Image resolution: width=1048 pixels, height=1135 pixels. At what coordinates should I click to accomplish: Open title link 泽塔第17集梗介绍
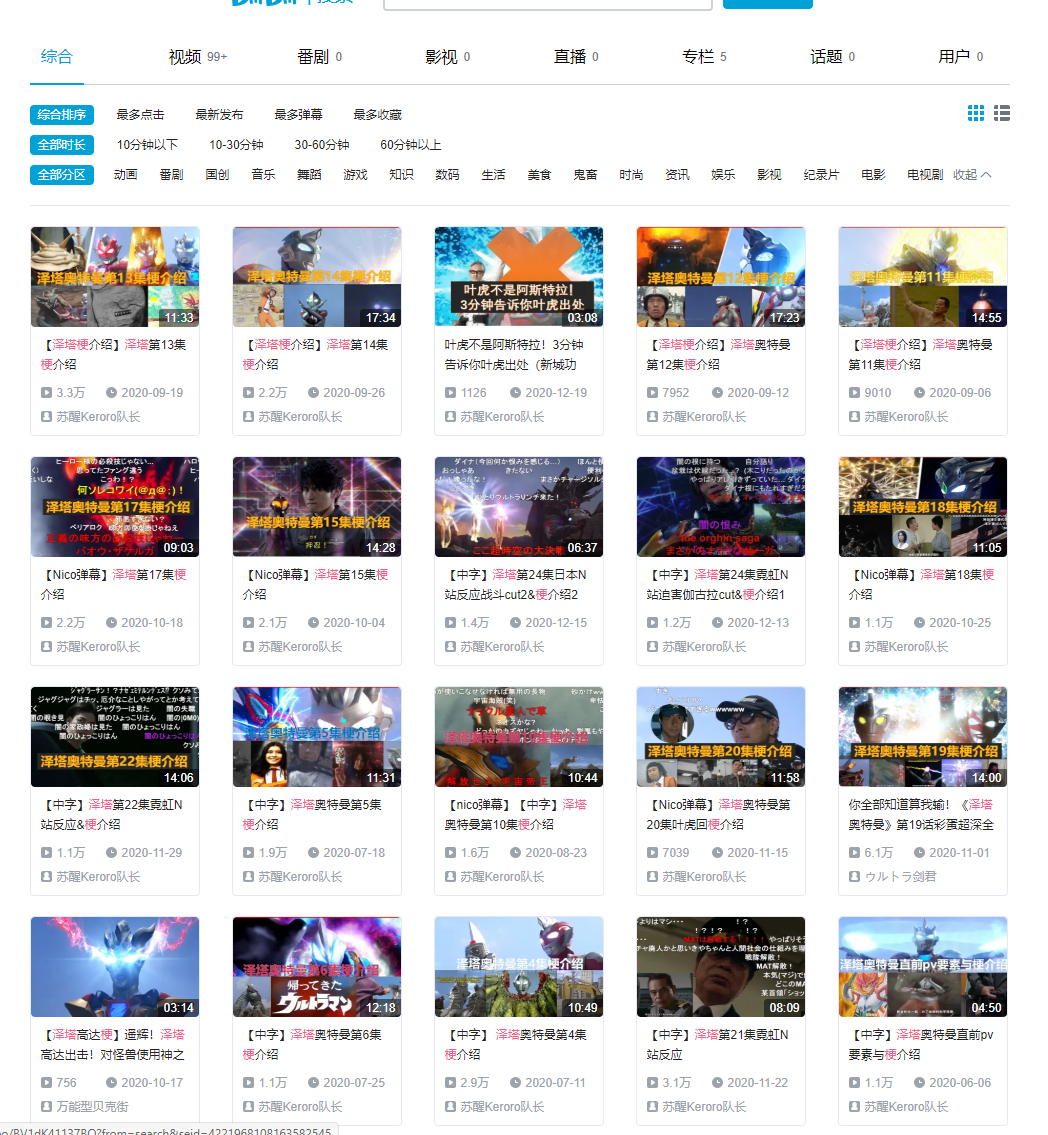pyautogui.click(x=115, y=584)
